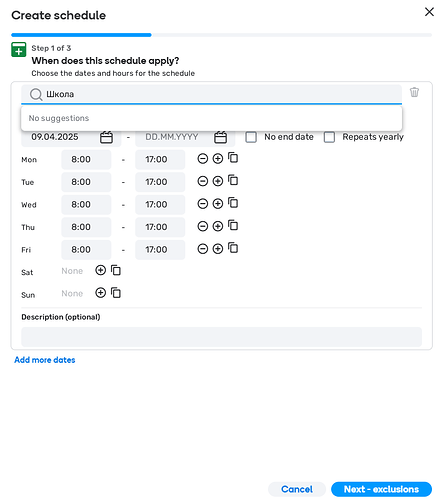Screen dimensions: 442x500
Task: Proceed with Next - exclusions button
Action: (381, 489)
